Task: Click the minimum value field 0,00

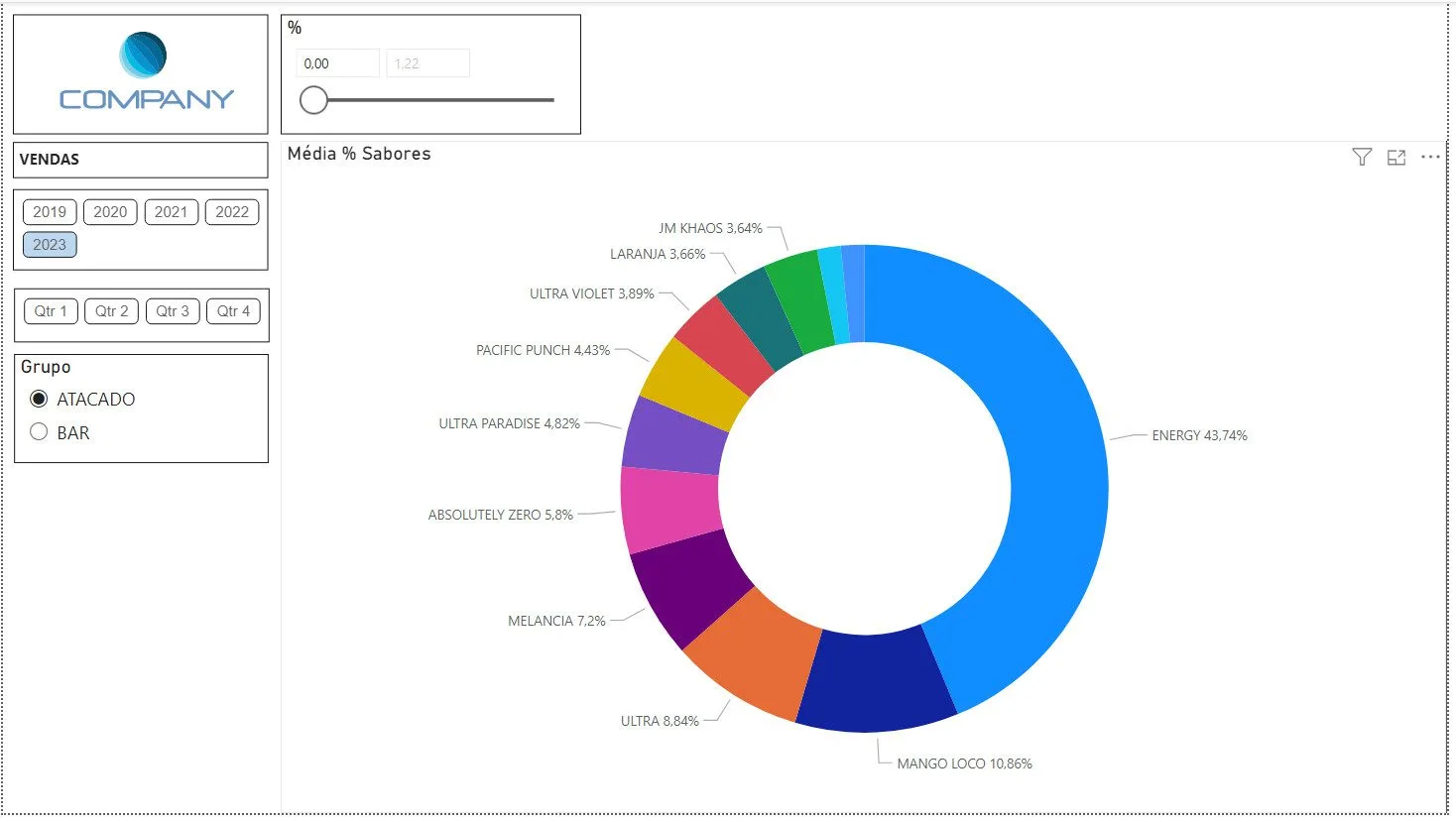Action: tap(337, 63)
